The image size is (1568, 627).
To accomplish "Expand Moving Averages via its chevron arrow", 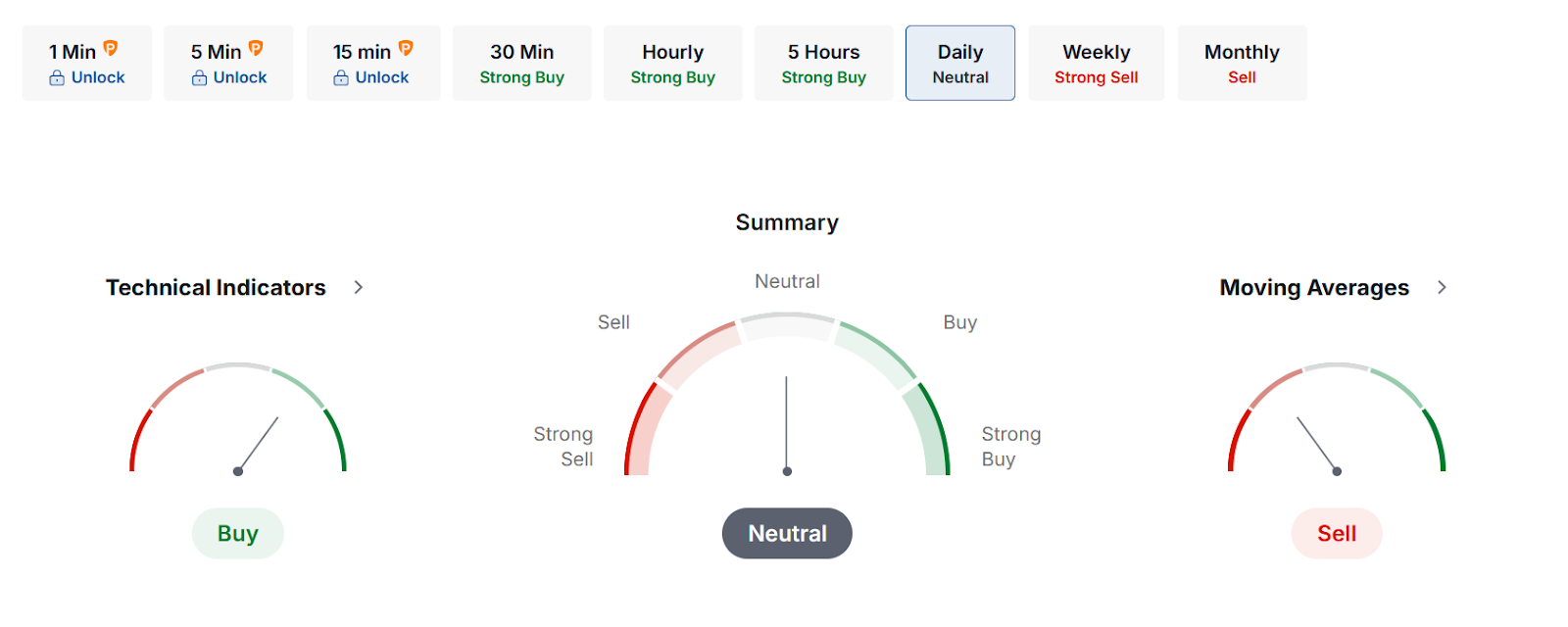I will pos(1442,287).
